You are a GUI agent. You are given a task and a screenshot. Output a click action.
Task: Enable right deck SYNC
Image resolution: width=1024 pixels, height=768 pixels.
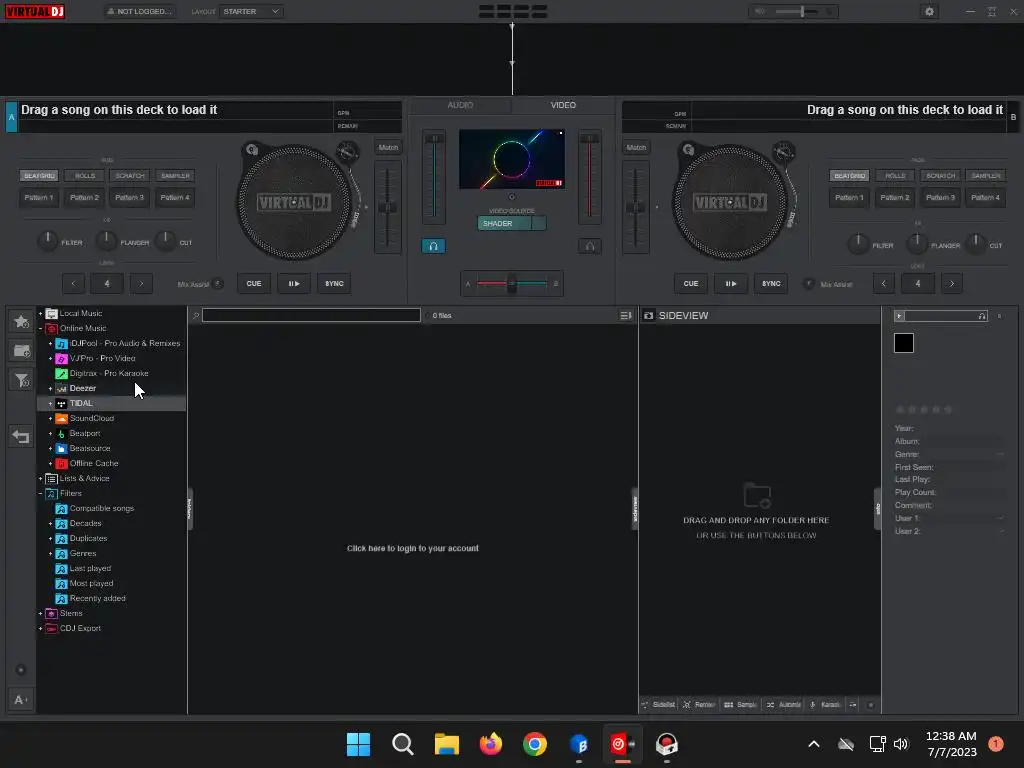tap(771, 283)
